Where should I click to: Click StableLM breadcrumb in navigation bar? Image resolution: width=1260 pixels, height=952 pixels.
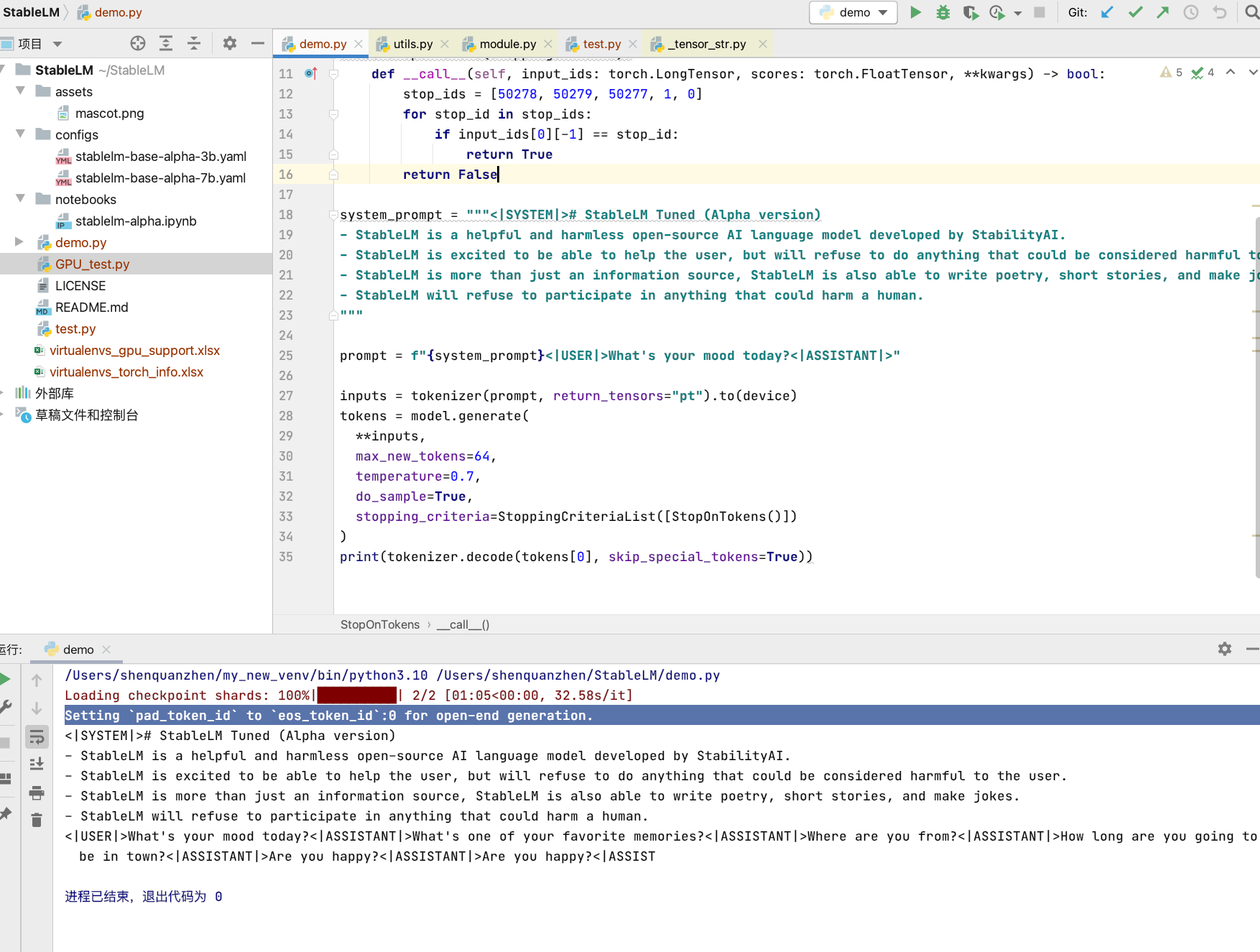point(31,12)
